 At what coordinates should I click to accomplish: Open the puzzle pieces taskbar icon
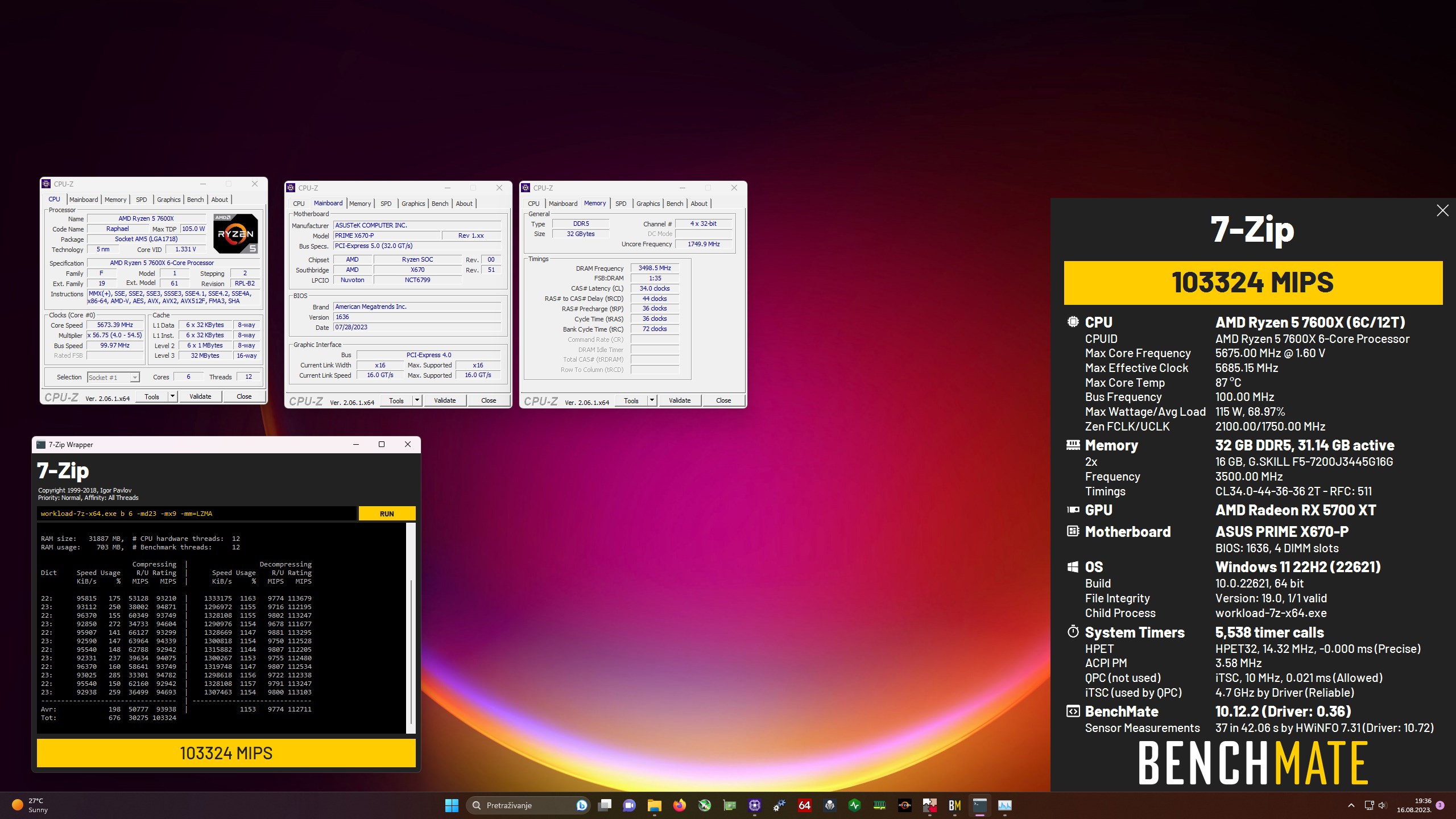[930, 805]
